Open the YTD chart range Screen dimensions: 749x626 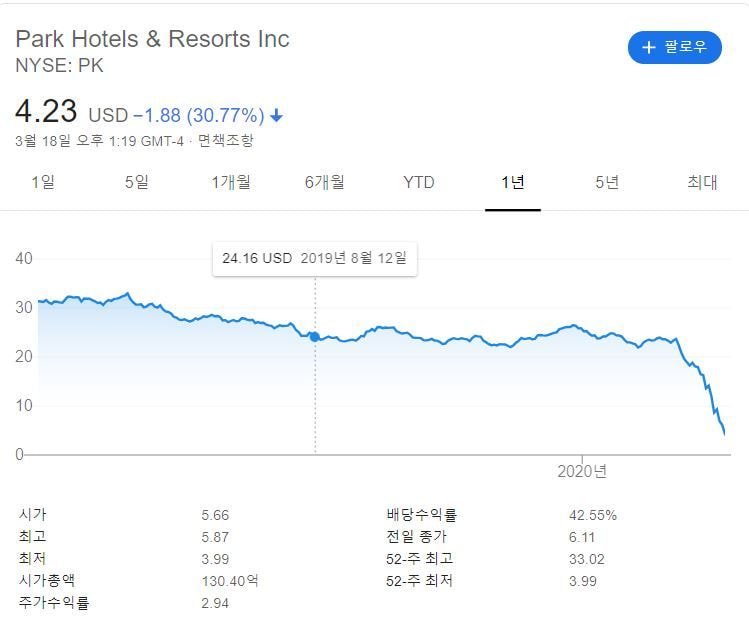pyautogui.click(x=419, y=182)
